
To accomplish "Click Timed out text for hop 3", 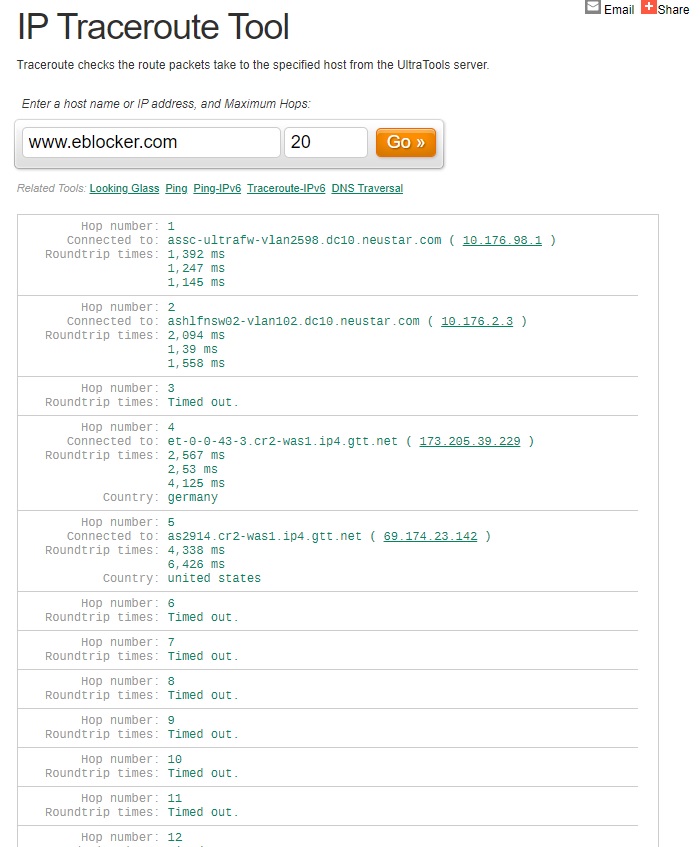I will (x=203, y=402).
